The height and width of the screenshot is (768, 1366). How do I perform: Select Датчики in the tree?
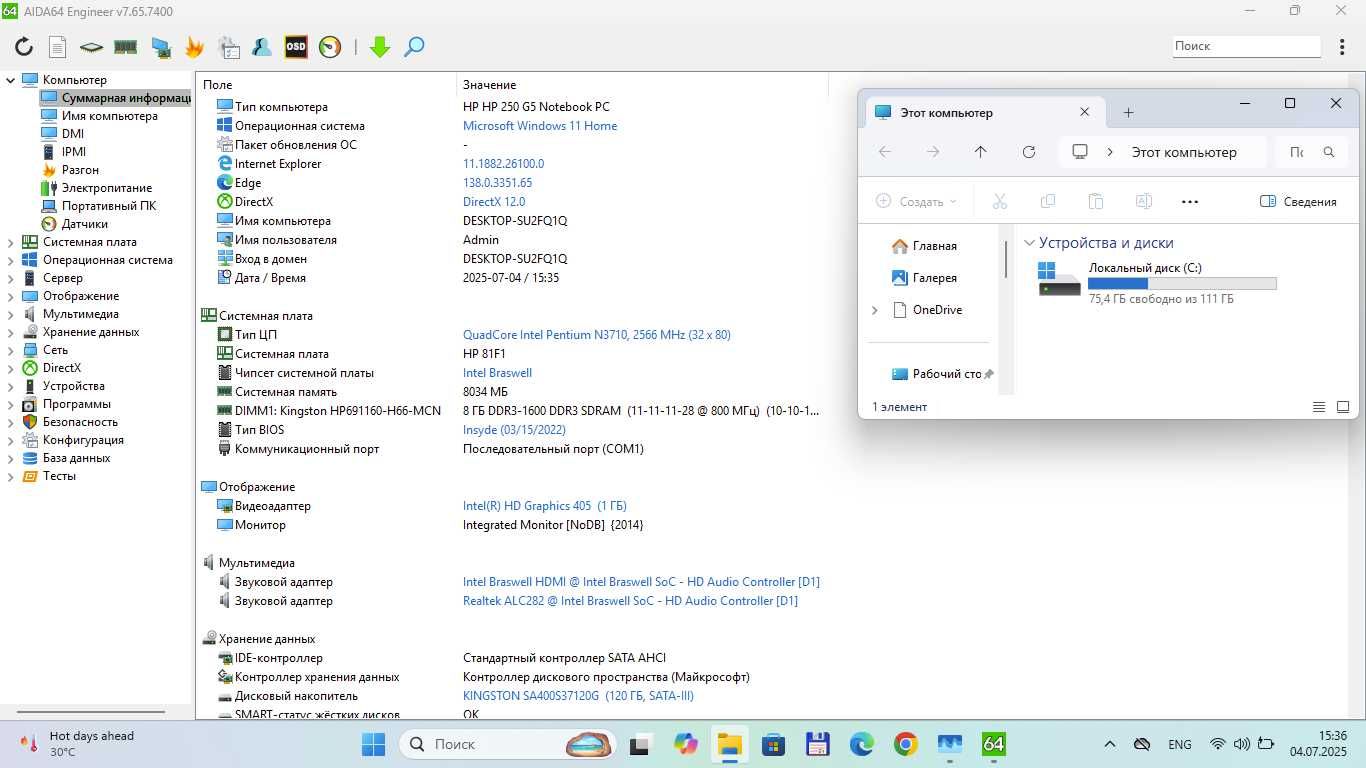coord(74,224)
